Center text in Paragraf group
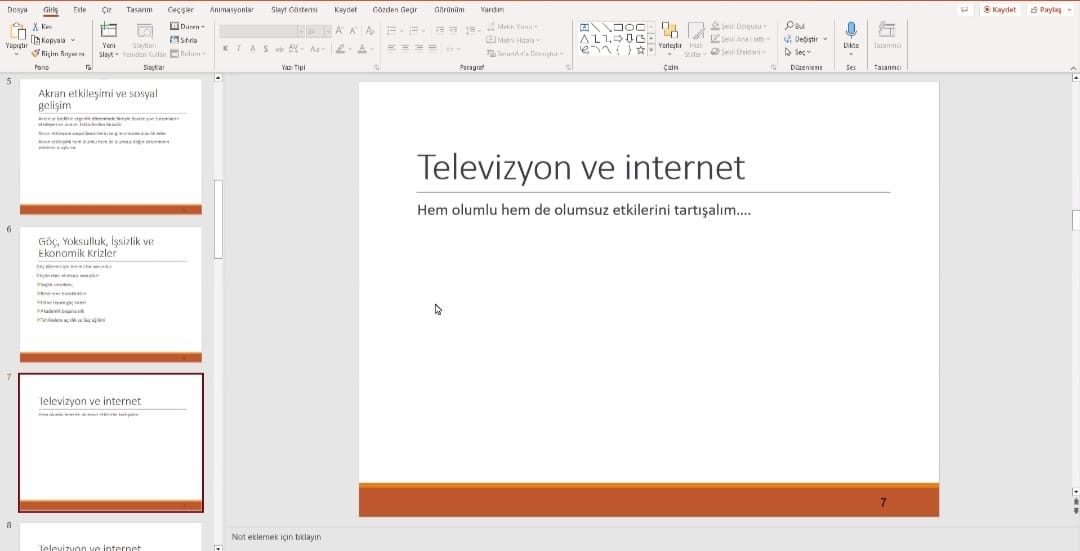Screen dimensions: 1080x551 coord(405,48)
